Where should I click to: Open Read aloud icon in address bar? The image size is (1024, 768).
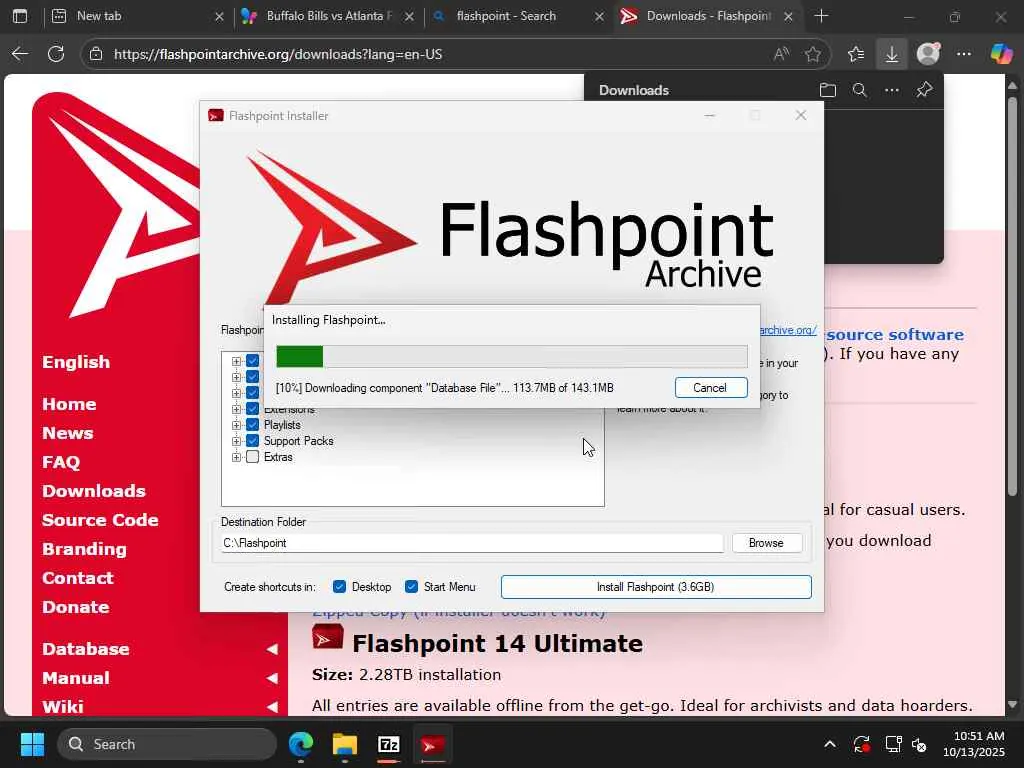(x=781, y=54)
